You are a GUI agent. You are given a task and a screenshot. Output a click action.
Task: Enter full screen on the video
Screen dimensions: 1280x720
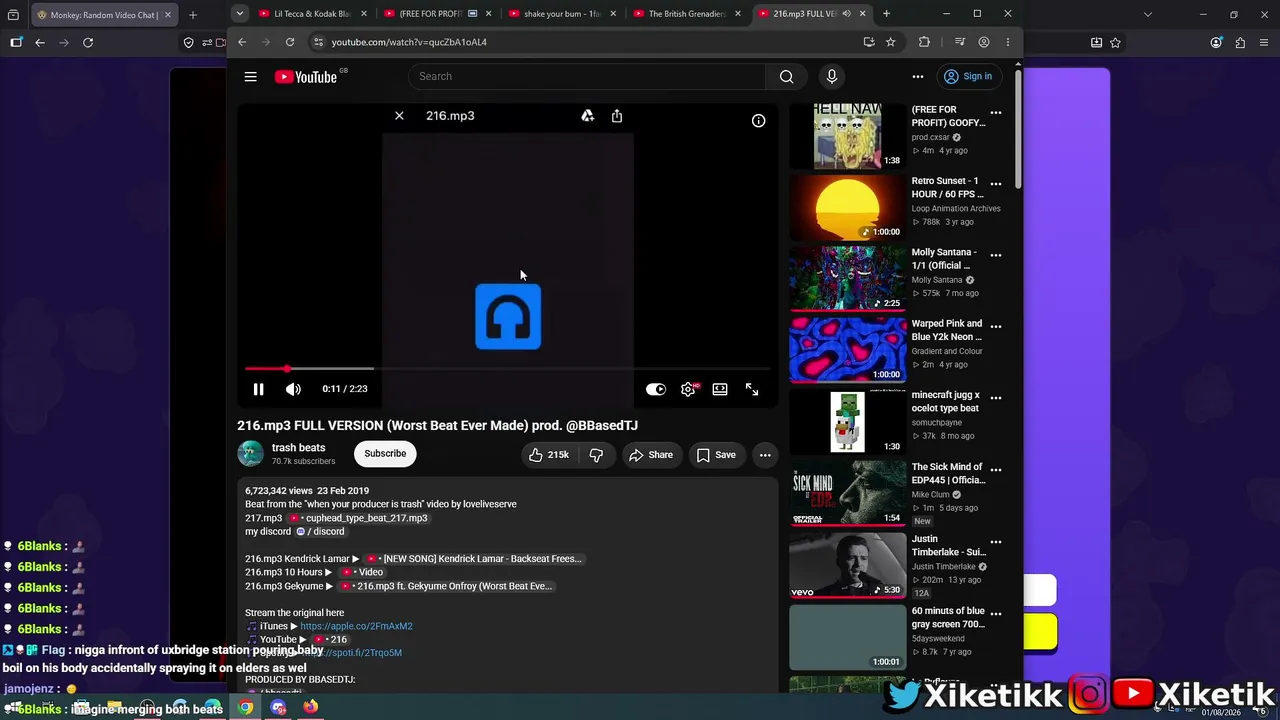pos(752,389)
